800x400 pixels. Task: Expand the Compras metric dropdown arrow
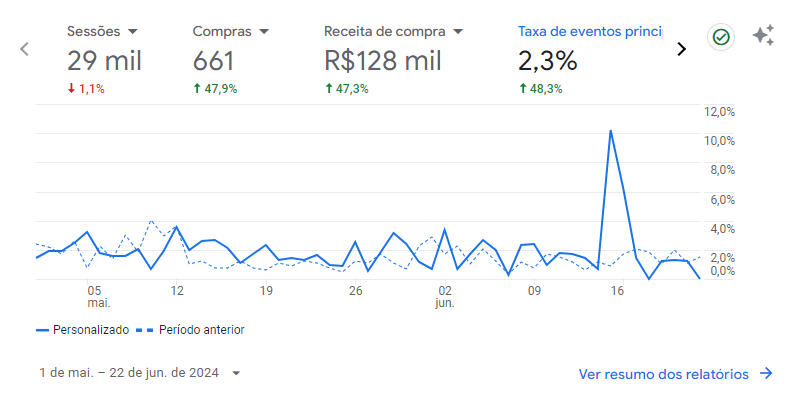(x=264, y=31)
